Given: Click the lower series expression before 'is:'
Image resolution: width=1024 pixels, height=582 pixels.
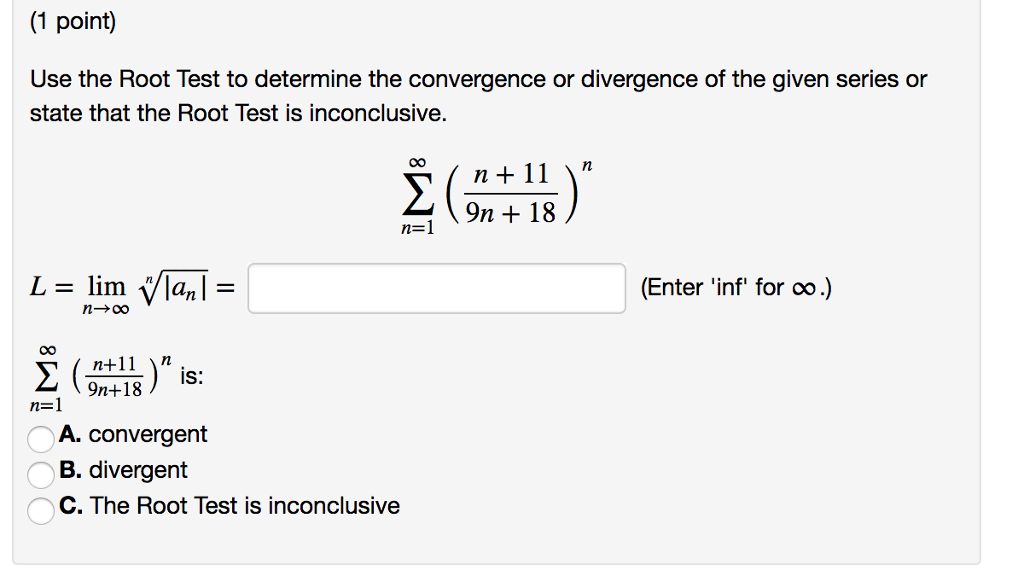Looking at the screenshot, I should tap(95, 375).
